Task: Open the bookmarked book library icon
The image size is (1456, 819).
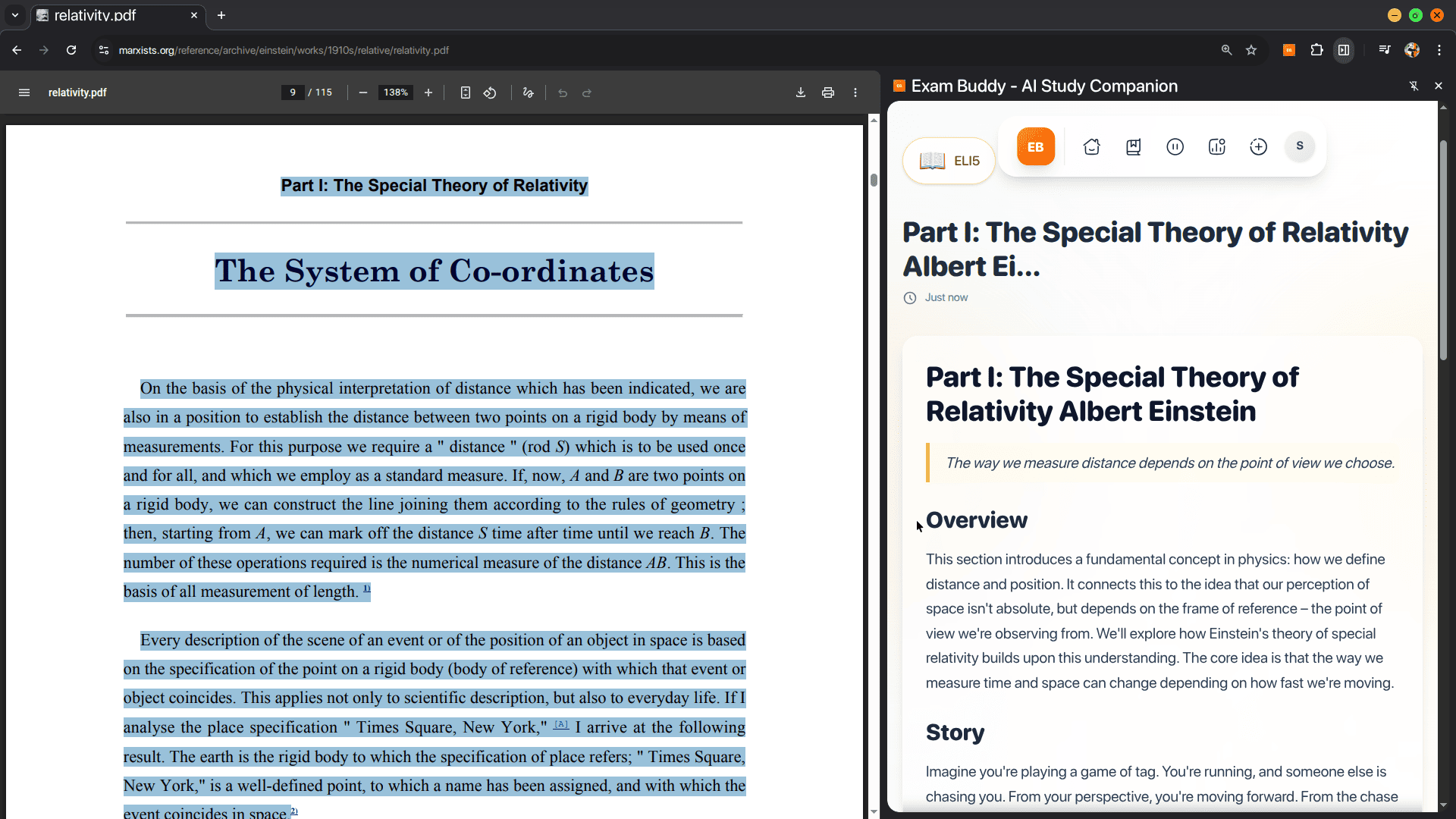Action: (1133, 147)
